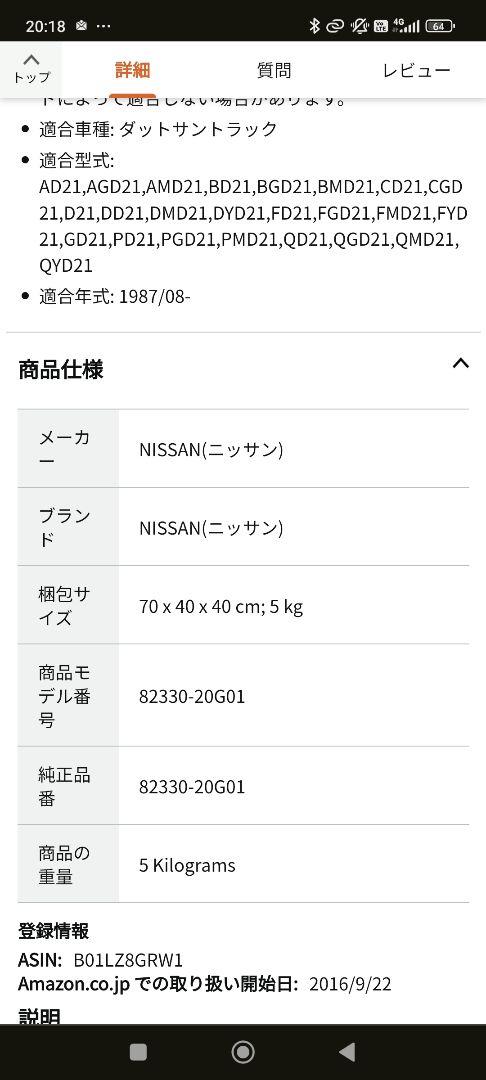Tap the 純正品番 value 82330-20G01
Screen dimensions: 486x1080
[x=192, y=787]
